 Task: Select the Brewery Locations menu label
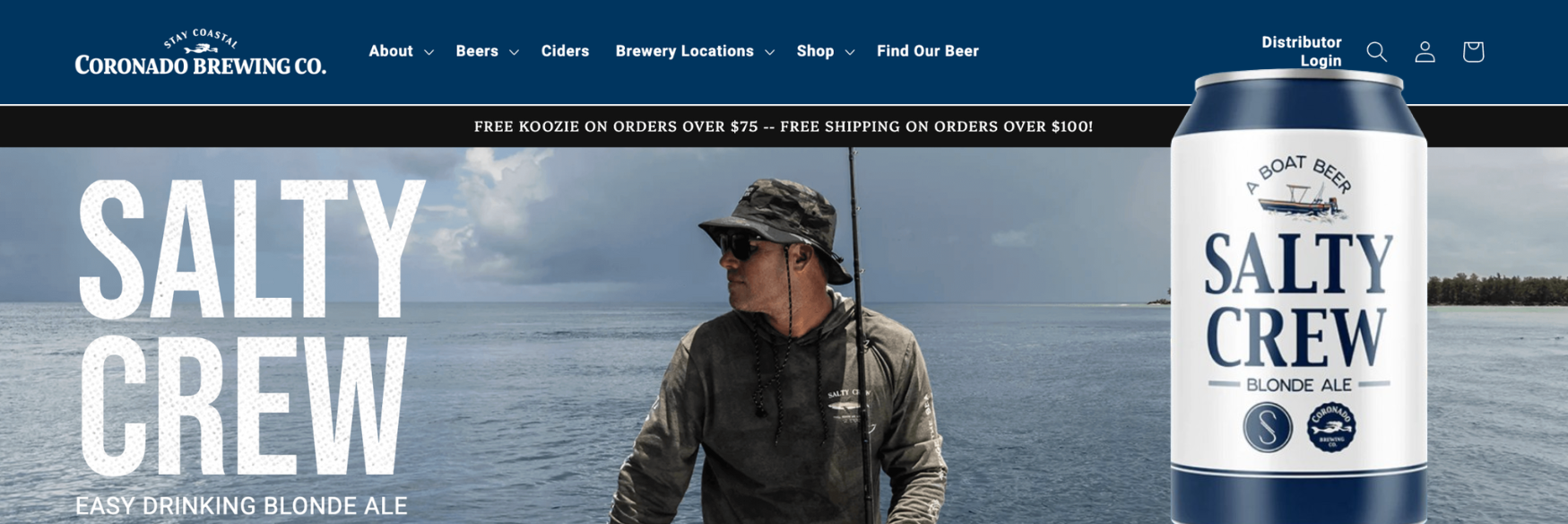click(684, 51)
